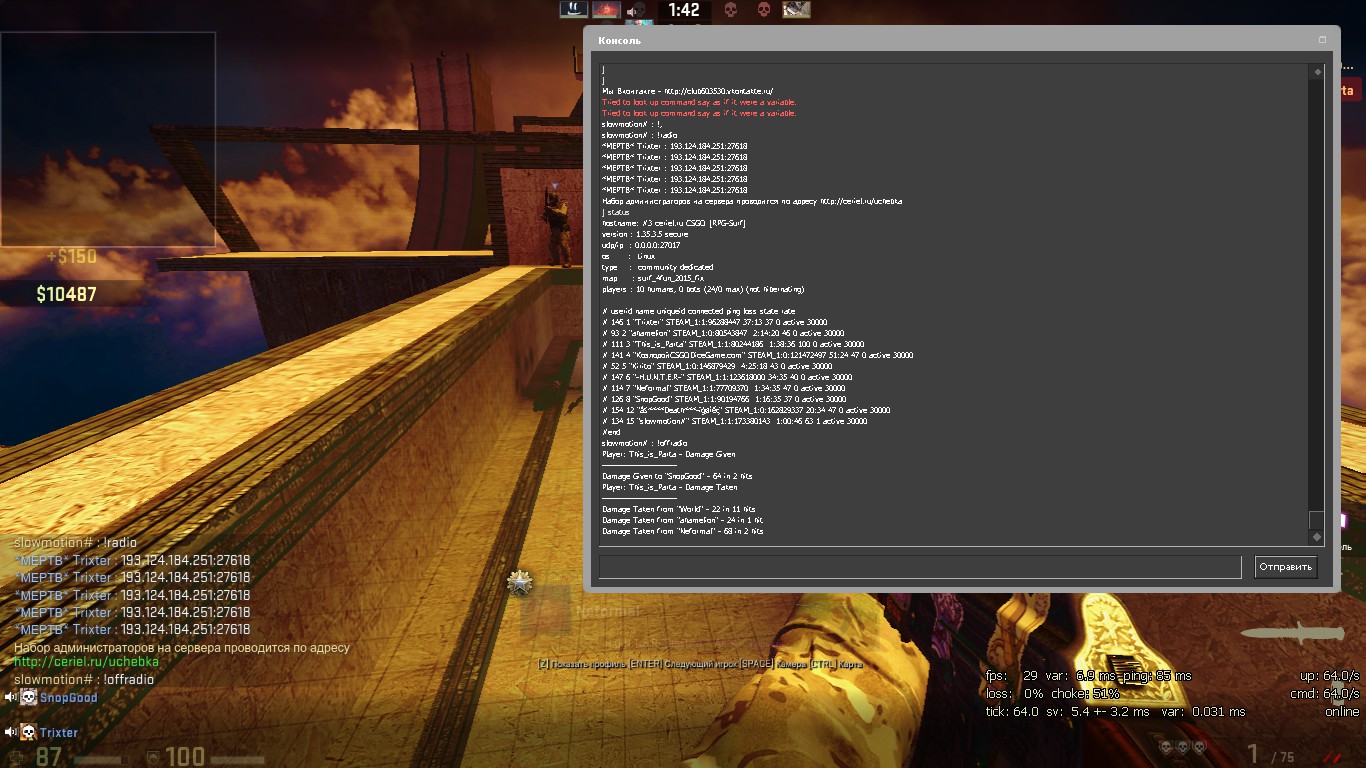Click the 'tick: 64.0' net graph entry
Viewport: 1366px width, 768px height.
click(1012, 712)
